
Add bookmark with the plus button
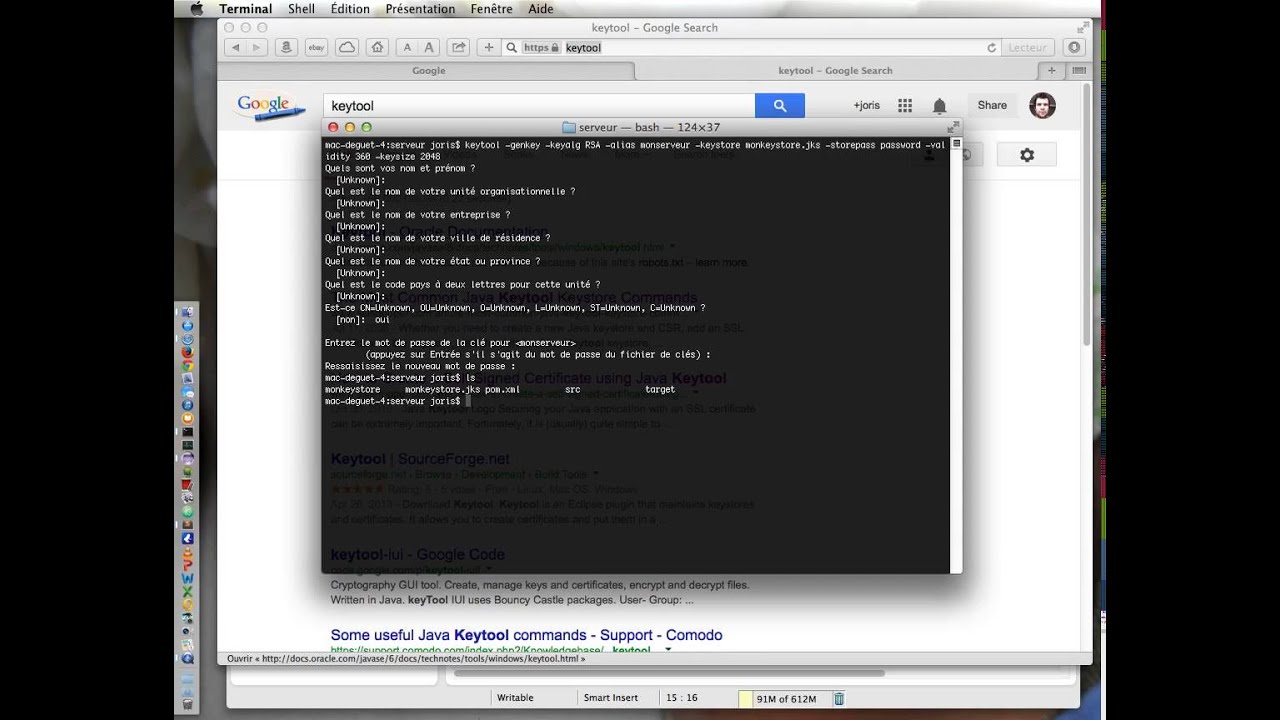click(488, 47)
